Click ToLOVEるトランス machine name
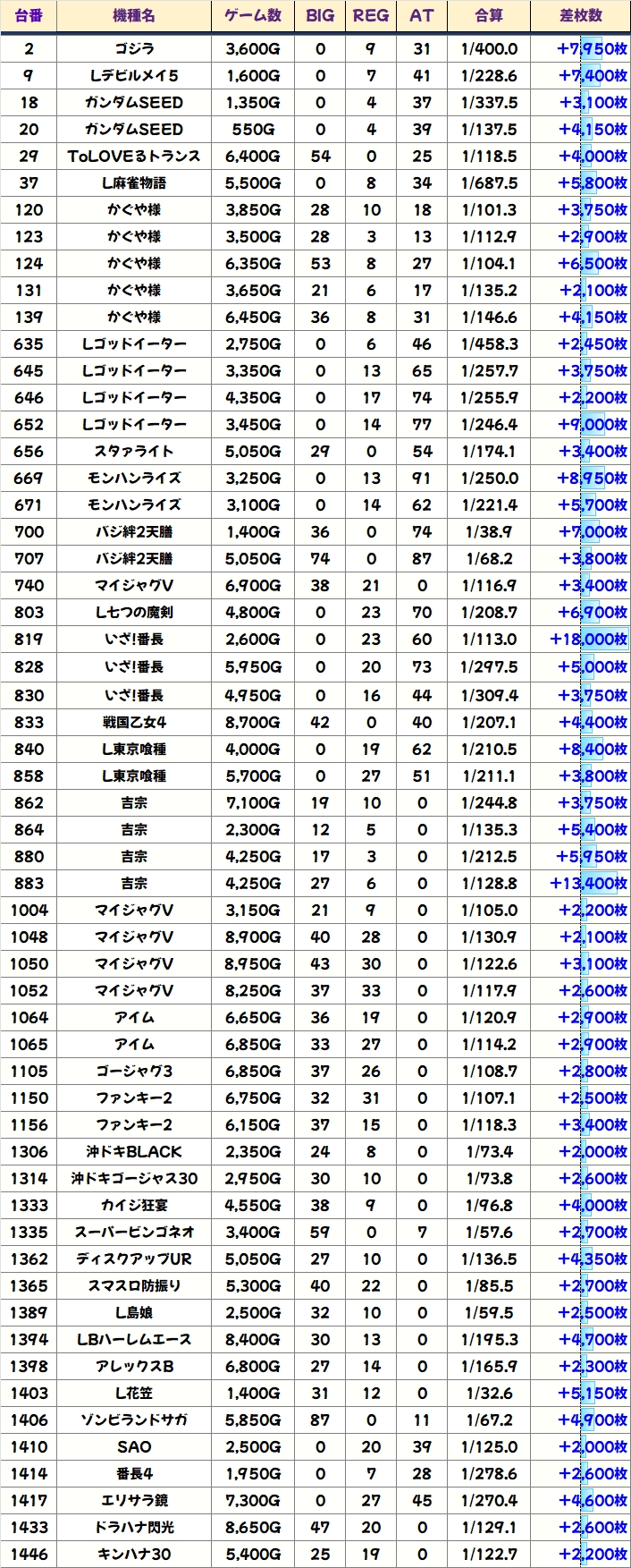This screenshot has height=1568, width=631. click(x=134, y=157)
